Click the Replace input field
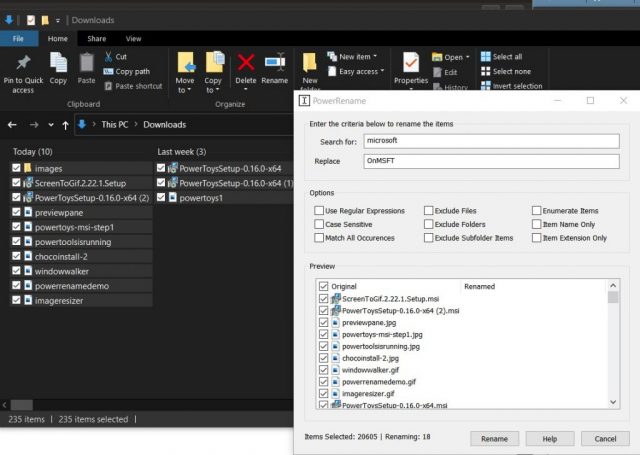 coord(491,161)
